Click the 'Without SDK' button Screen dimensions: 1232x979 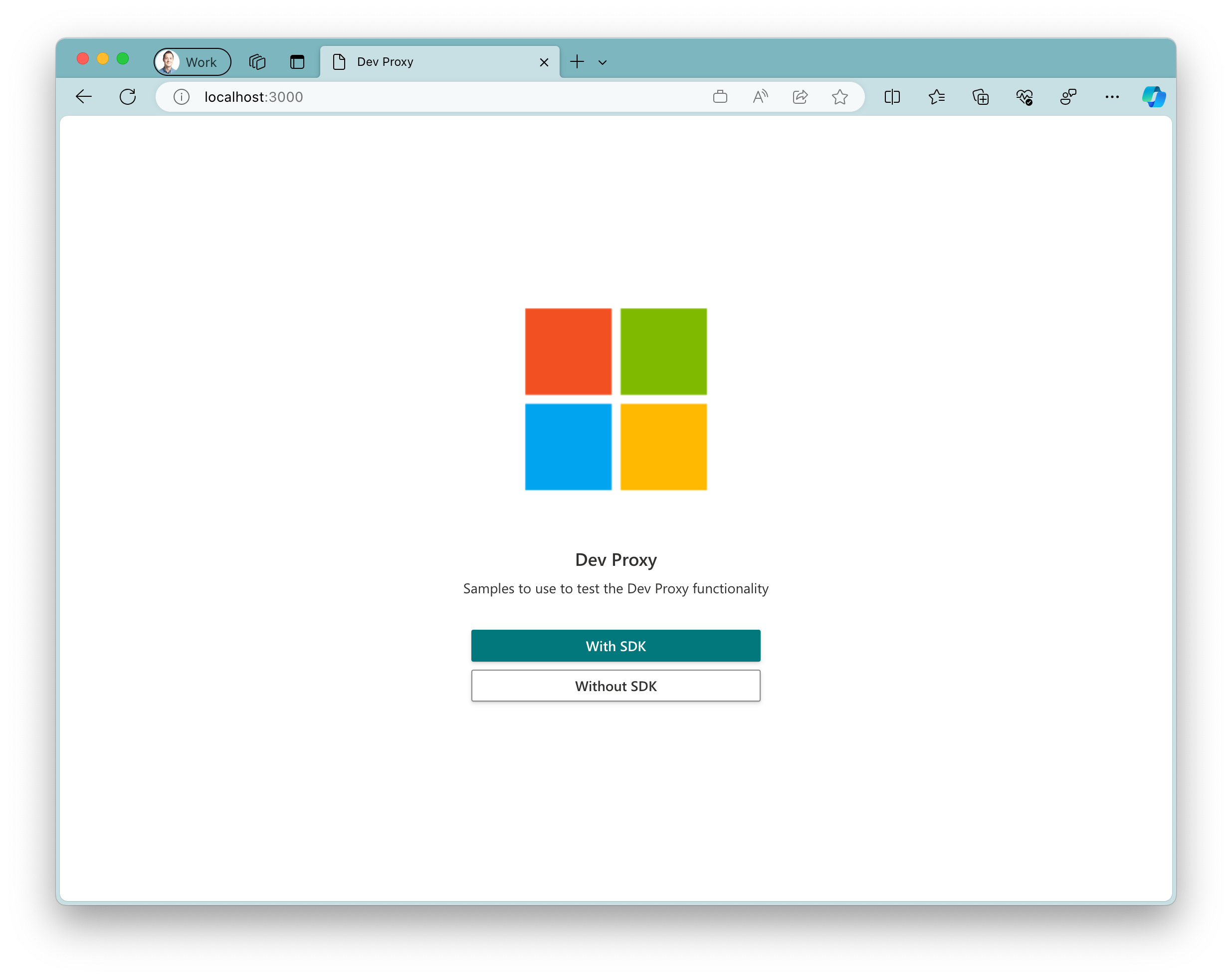pos(616,685)
